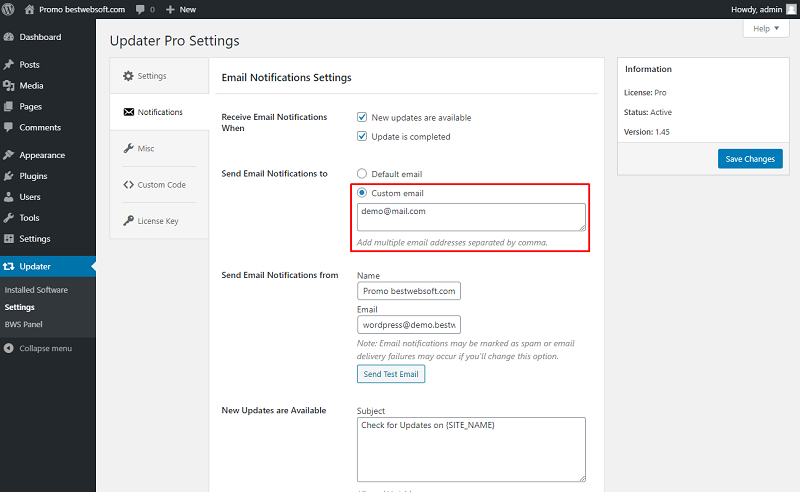
Task: Click the Updater refresh icon in sidebar
Action: (9, 266)
